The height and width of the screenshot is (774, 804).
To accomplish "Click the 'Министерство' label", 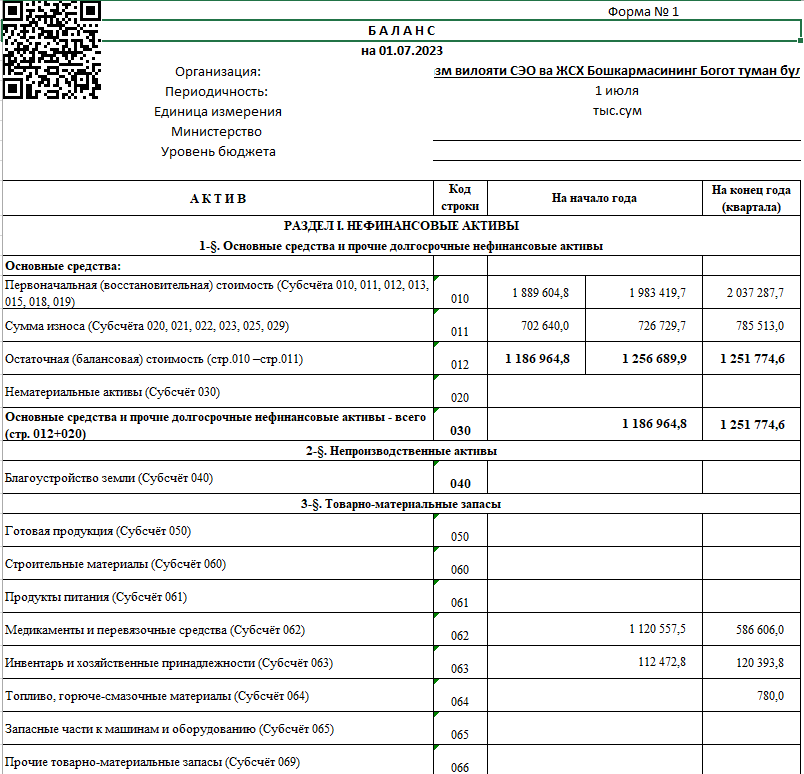I will click(x=216, y=132).
